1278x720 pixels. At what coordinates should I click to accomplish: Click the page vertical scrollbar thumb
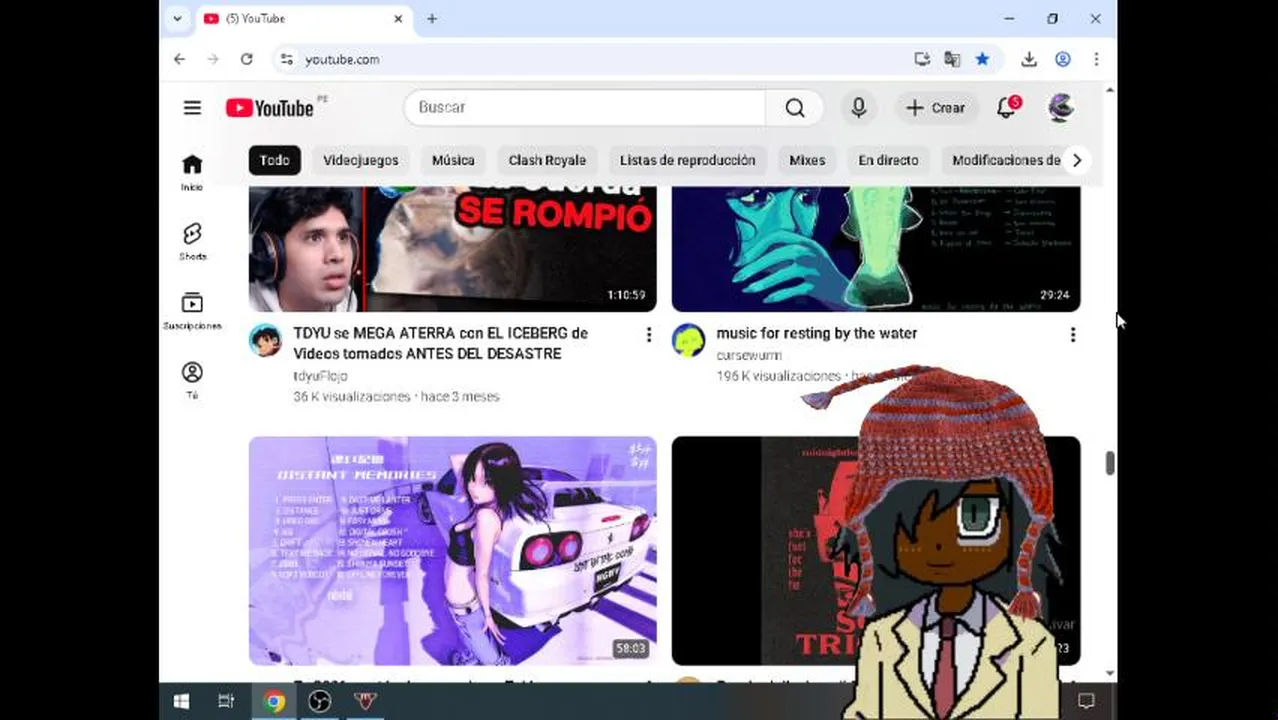(x=1109, y=464)
